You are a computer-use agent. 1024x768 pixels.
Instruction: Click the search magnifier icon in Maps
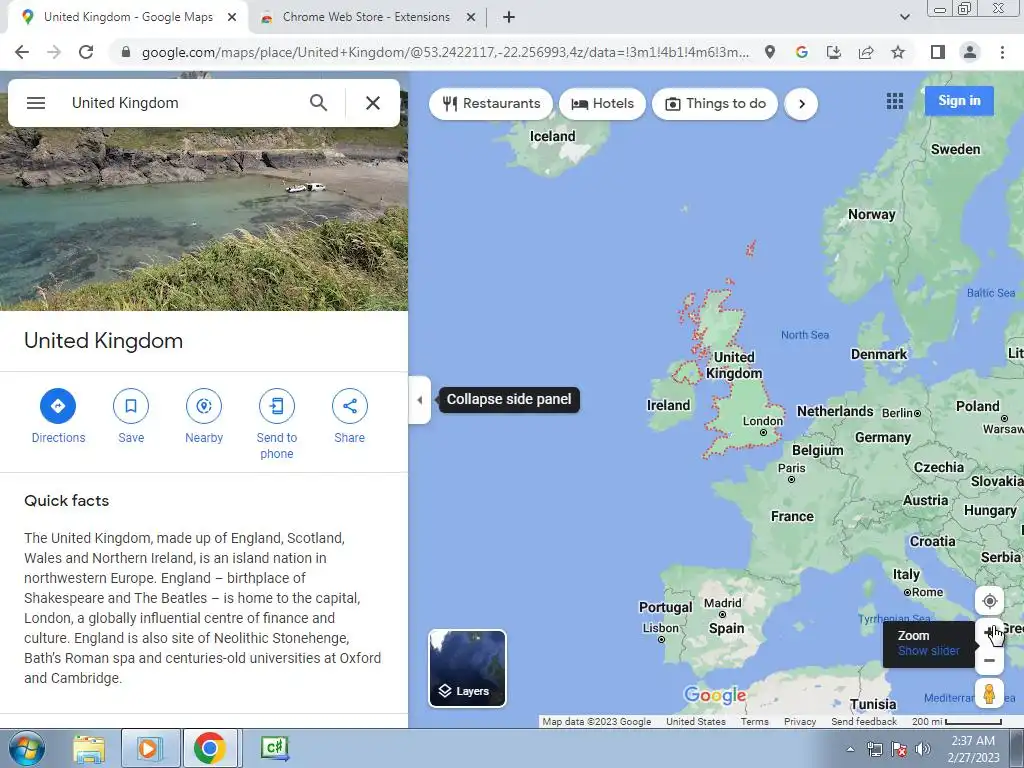pos(318,103)
